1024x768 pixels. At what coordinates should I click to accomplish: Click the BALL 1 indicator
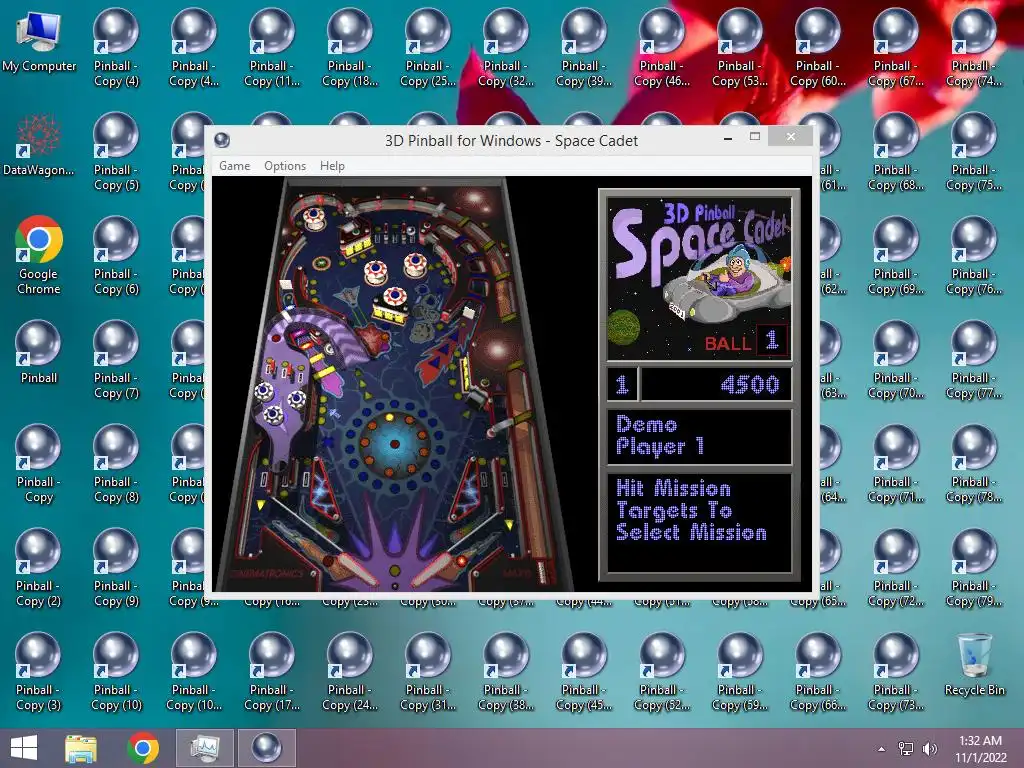click(746, 342)
